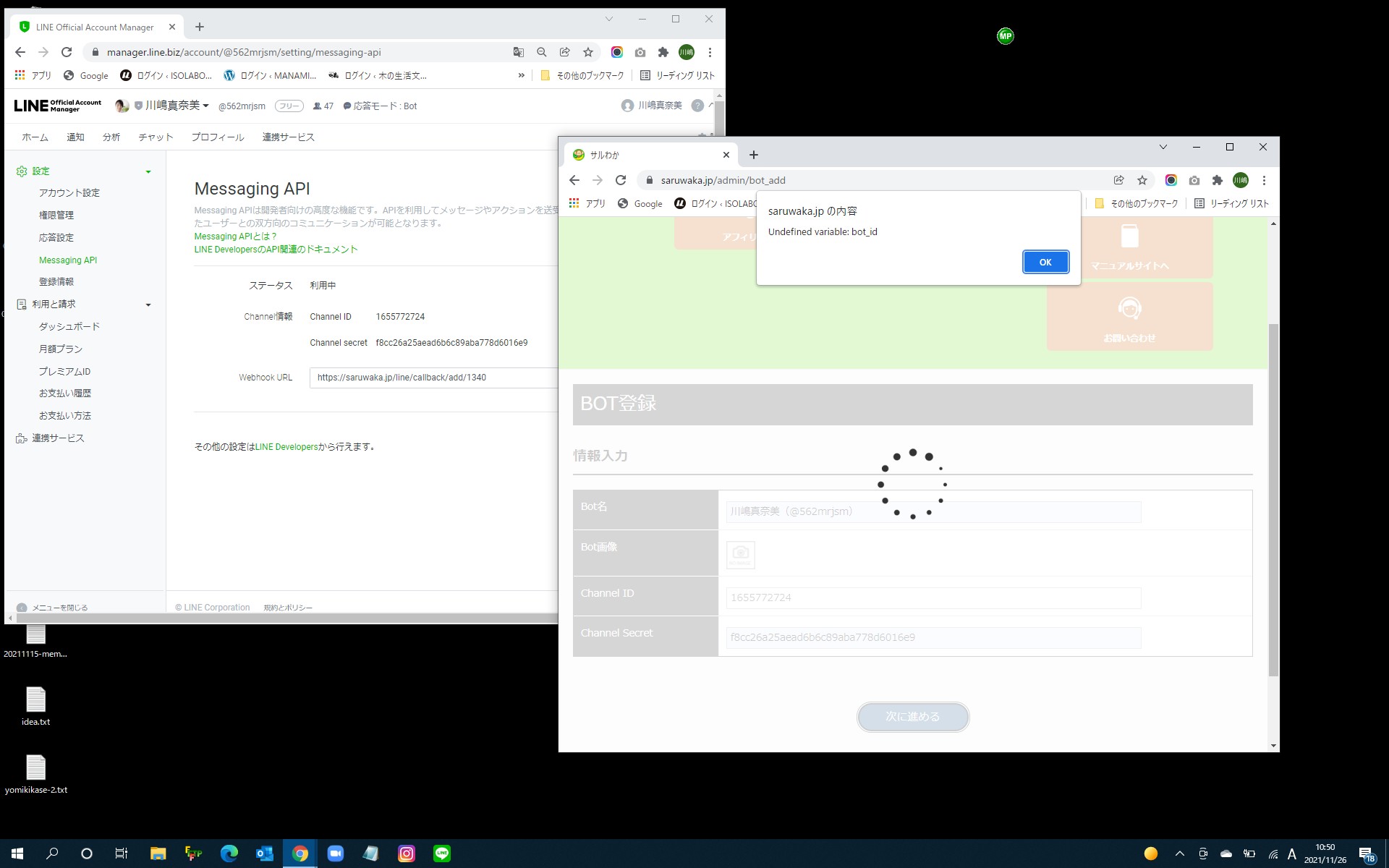The image size is (1389, 868).
Task: Click the 次に進める button
Action: click(913, 717)
